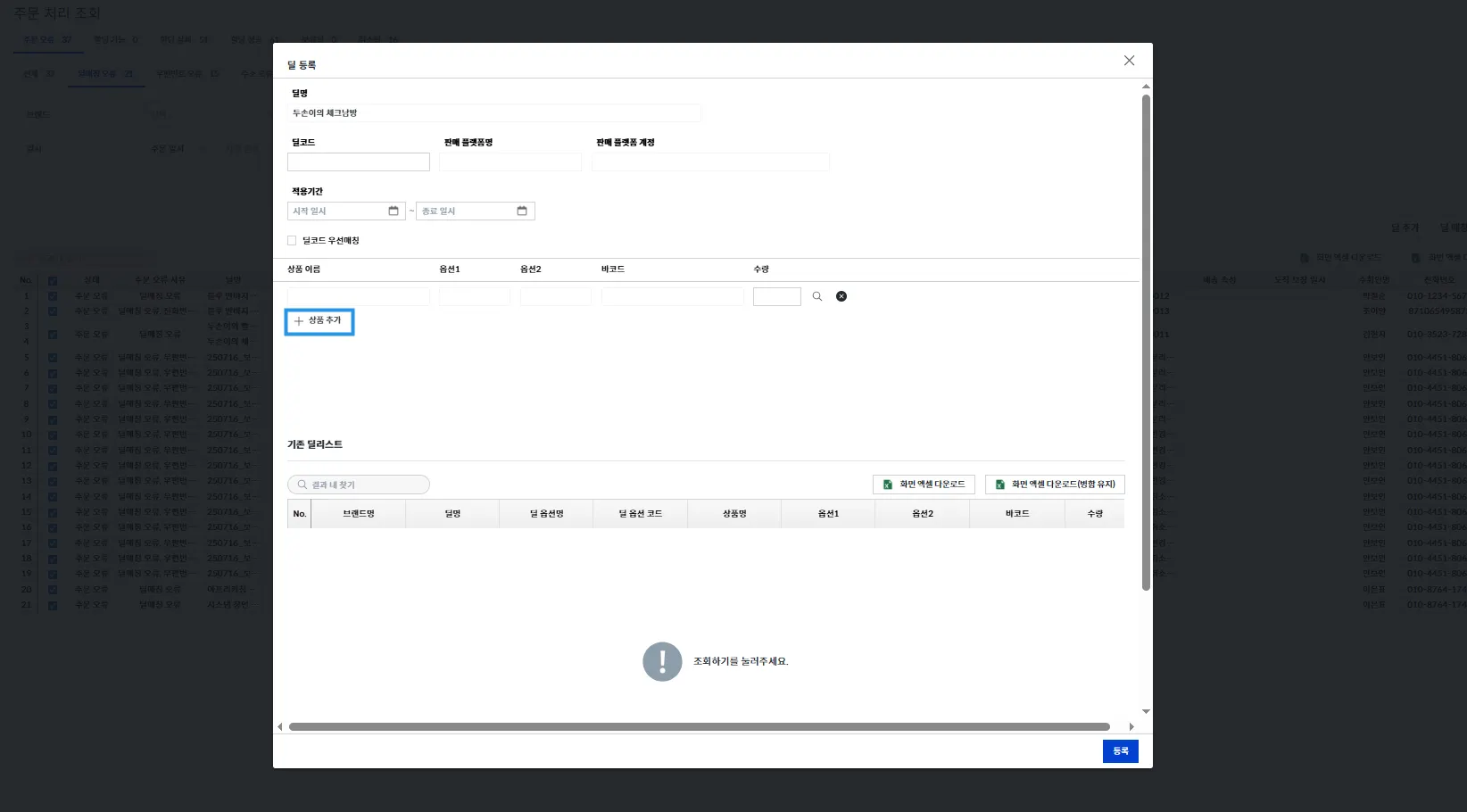Select the 판매 플랫폼 계정 field
This screenshot has height=812, width=1467.
tap(710, 162)
